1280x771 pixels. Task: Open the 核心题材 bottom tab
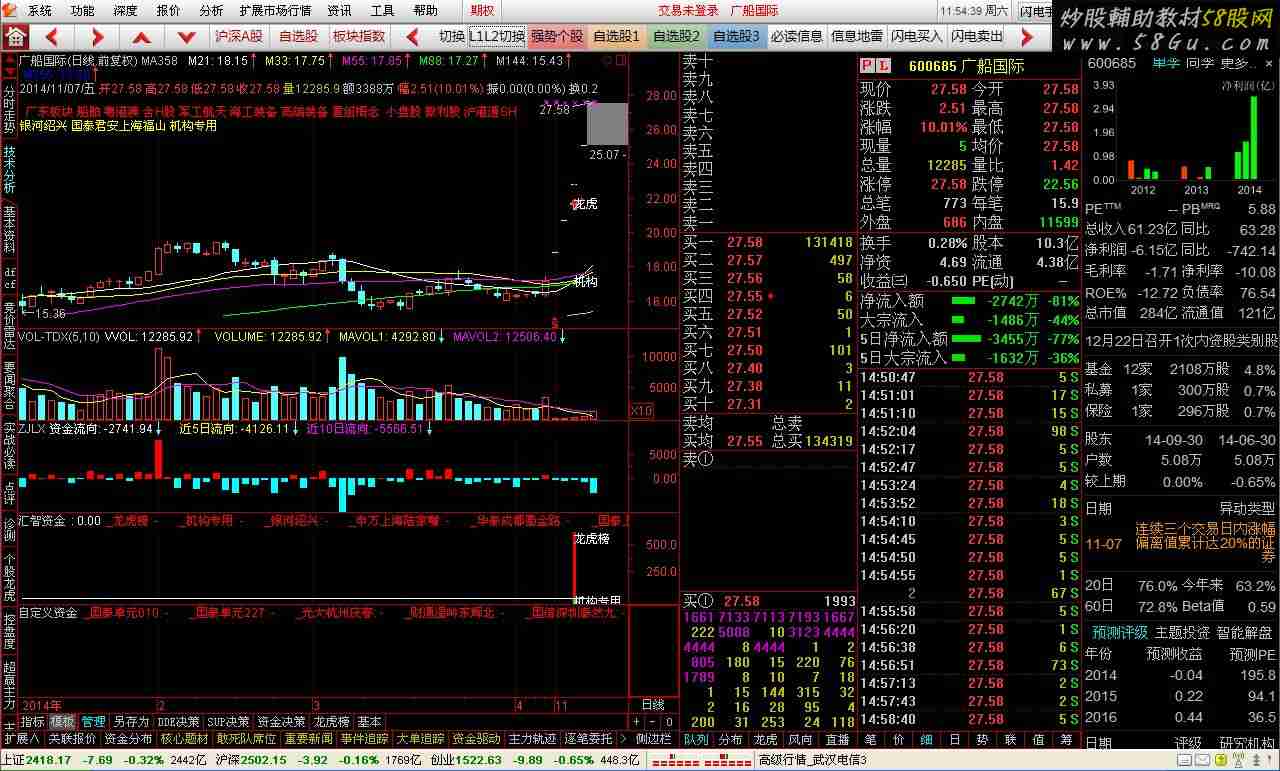[184, 739]
